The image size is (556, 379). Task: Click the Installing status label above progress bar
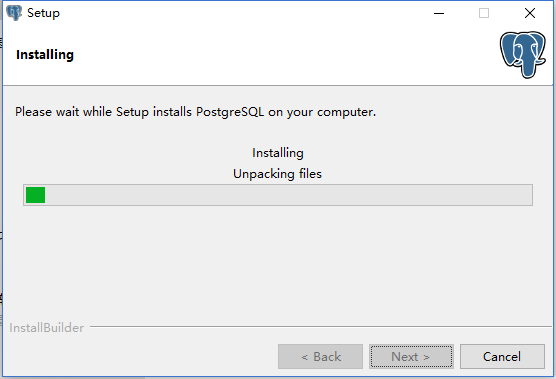(278, 153)
